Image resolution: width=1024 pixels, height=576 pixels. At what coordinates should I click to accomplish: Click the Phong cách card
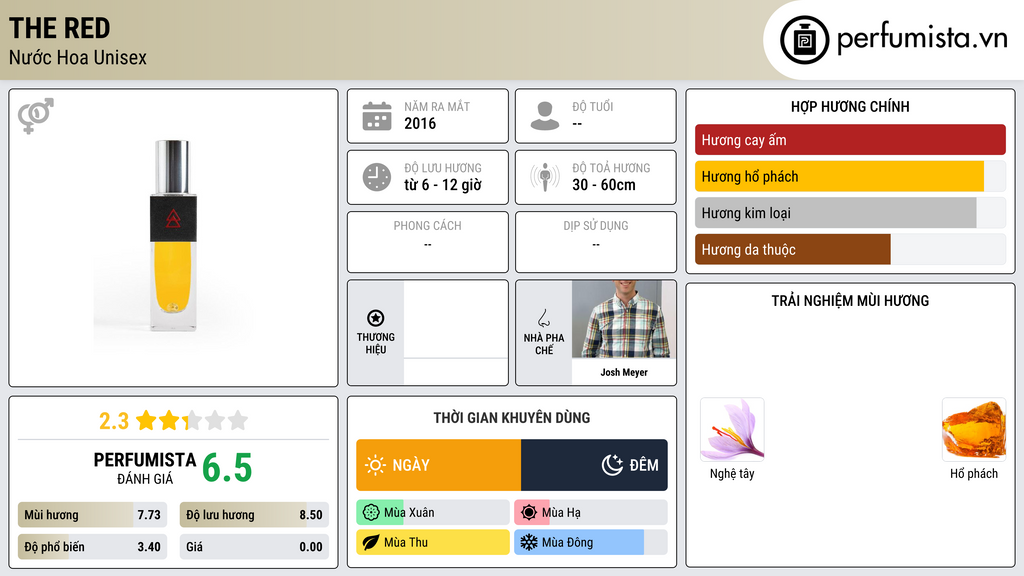click(428, 242)
